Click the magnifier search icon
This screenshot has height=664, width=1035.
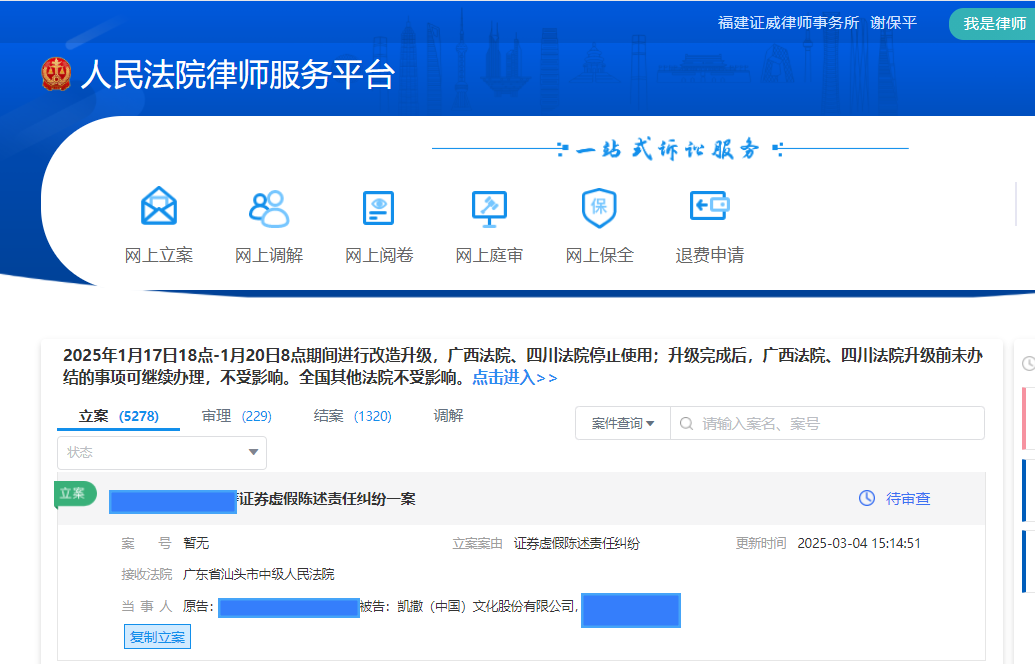click(x=686, y=424)
